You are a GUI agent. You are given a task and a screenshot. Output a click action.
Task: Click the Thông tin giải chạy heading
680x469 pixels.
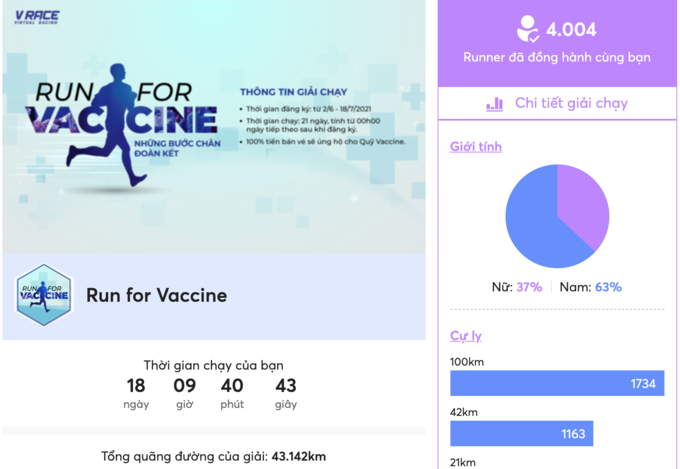(292, 89)
